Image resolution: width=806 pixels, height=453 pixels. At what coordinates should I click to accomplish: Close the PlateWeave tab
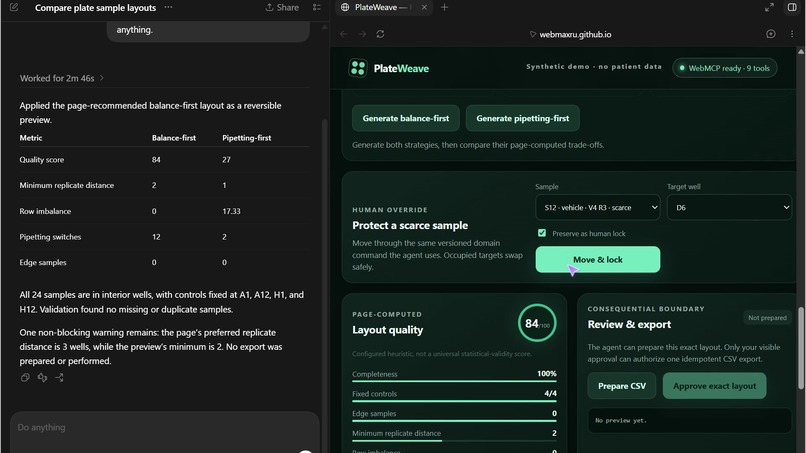424,7
